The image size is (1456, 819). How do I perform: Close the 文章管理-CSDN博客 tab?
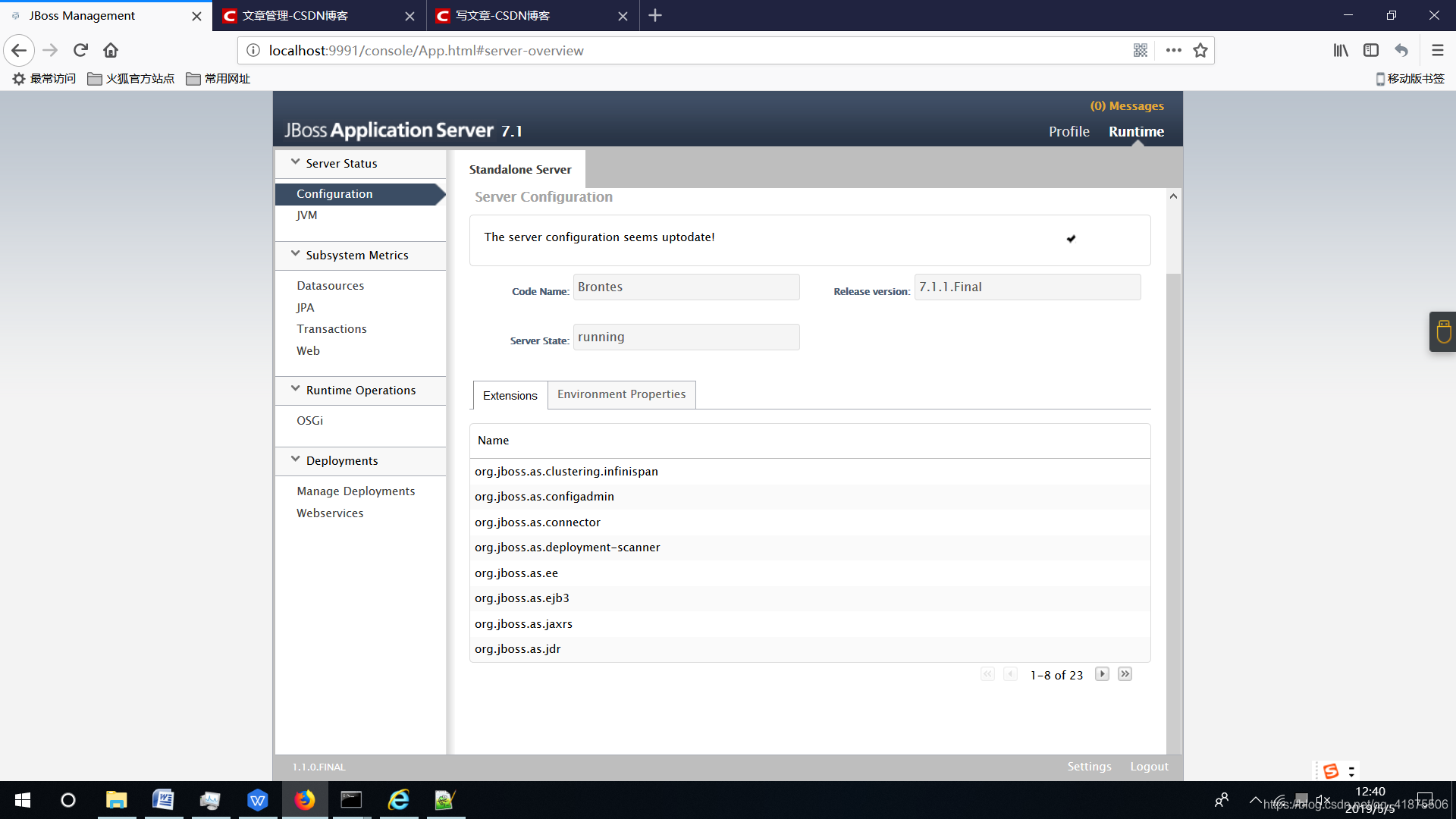tap(409, 16)
